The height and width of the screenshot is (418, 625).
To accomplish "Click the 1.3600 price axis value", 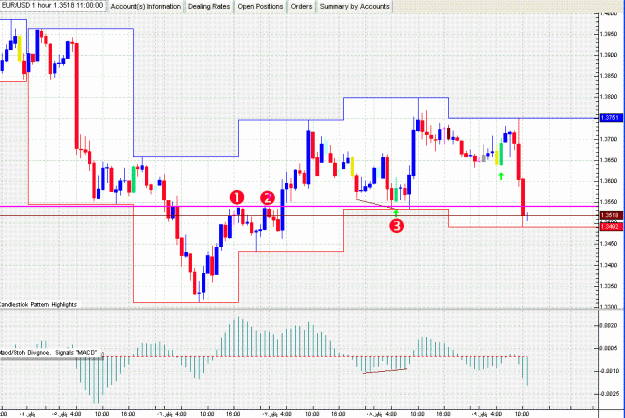I will [609, 181].
